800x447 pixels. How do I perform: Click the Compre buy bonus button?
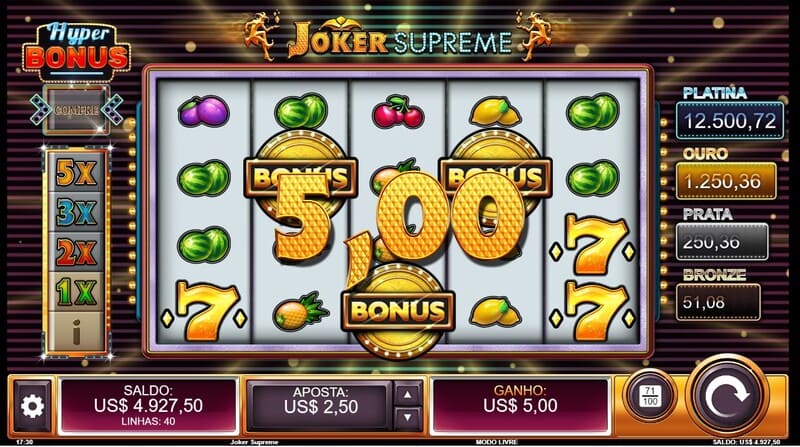tap(76, 110)
